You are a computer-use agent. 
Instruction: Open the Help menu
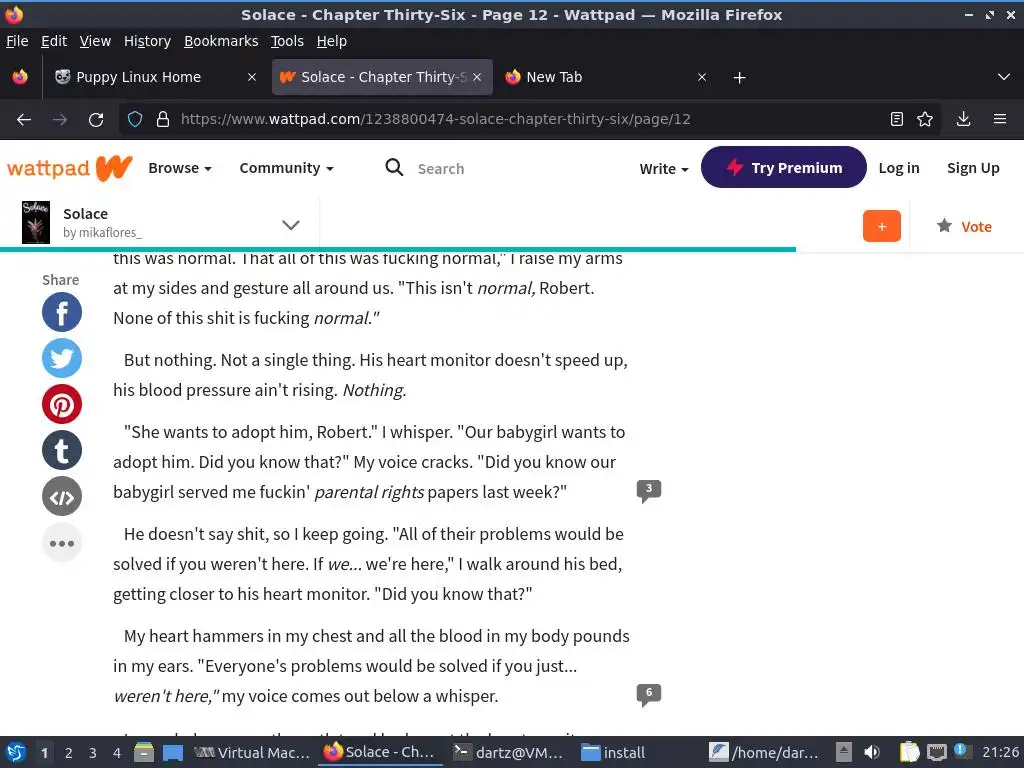pyautogui.click(x=332, y=41)
